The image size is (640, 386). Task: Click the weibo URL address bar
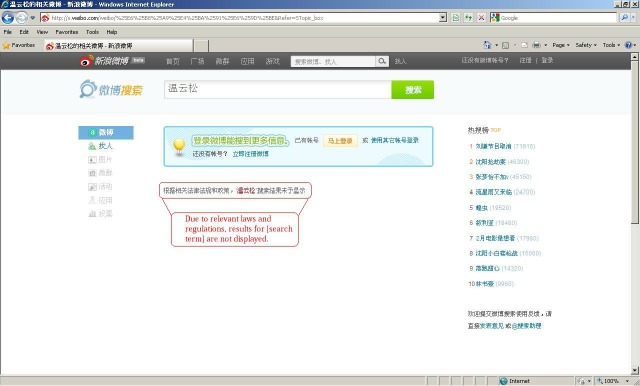240,18
